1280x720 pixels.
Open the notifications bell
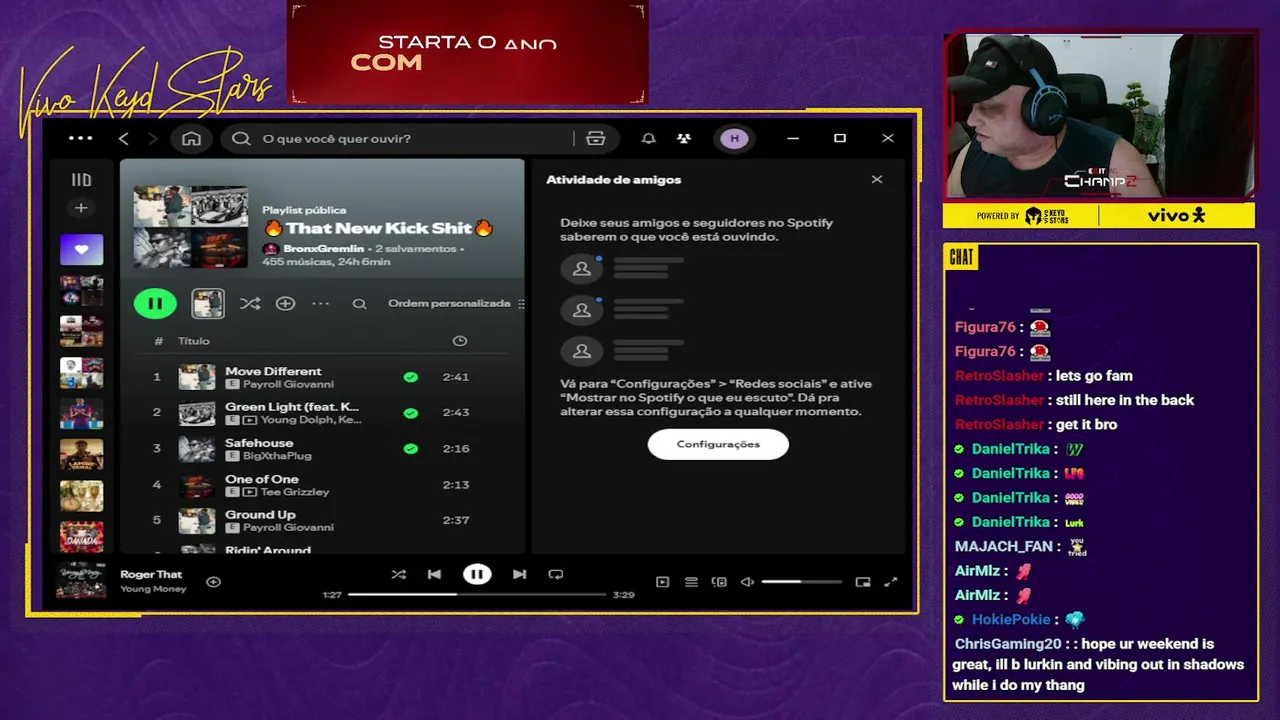pos(648,138)
